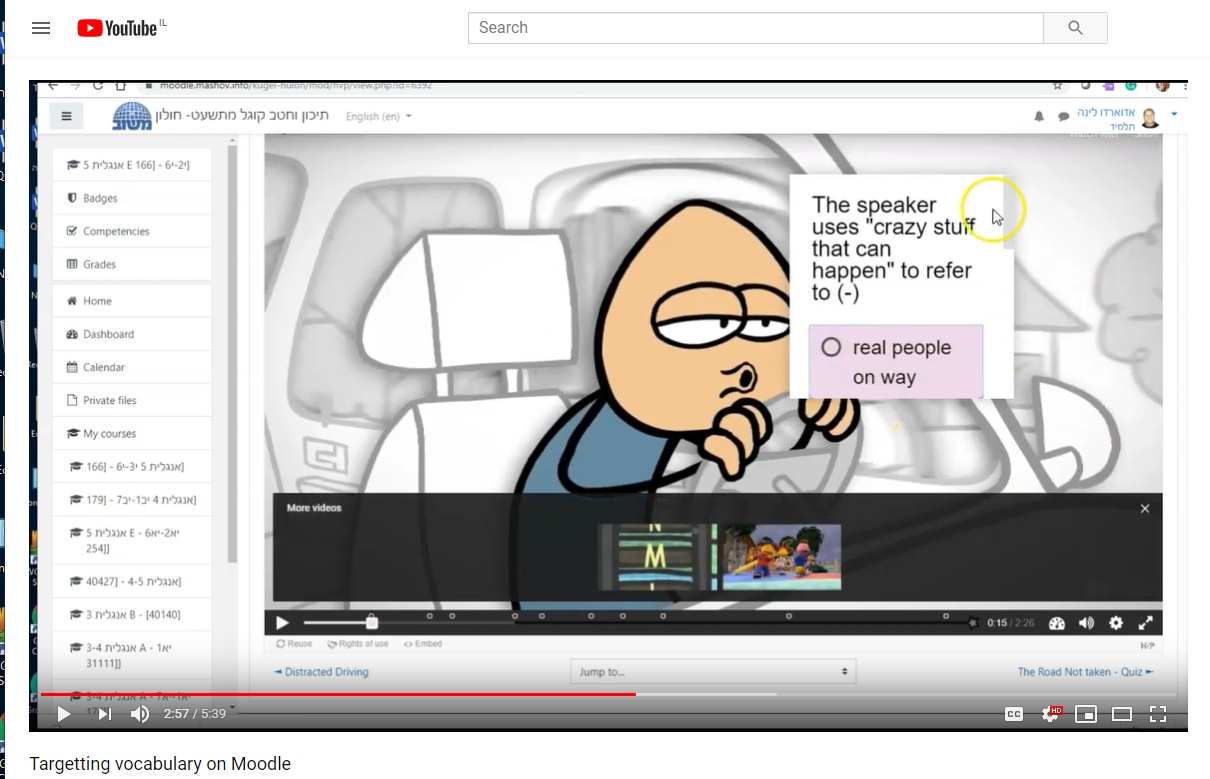Viewport: 1210px width, 779px height.
Task: Play the YouTube video
Action: click(64, 714)
